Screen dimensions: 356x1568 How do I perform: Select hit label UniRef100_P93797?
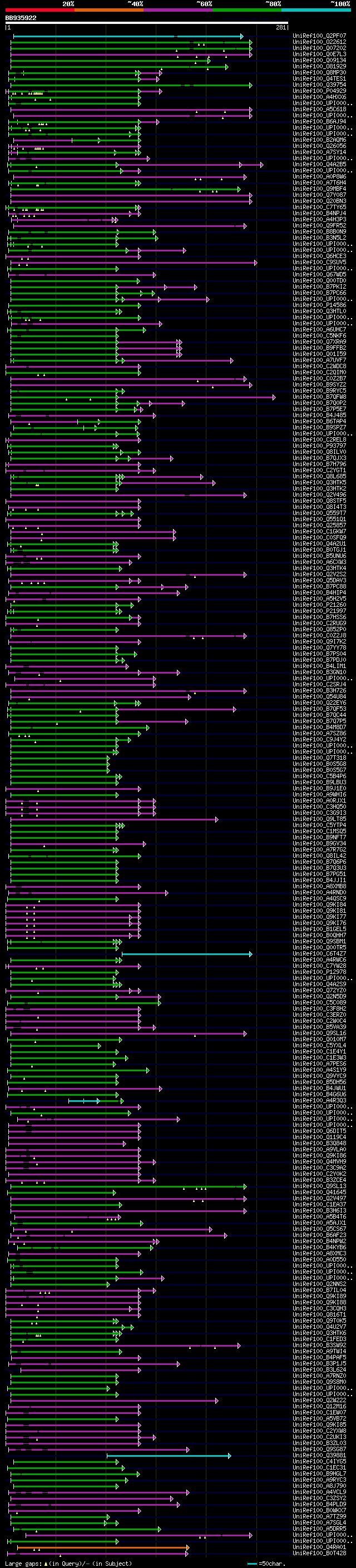pos(319,446)
